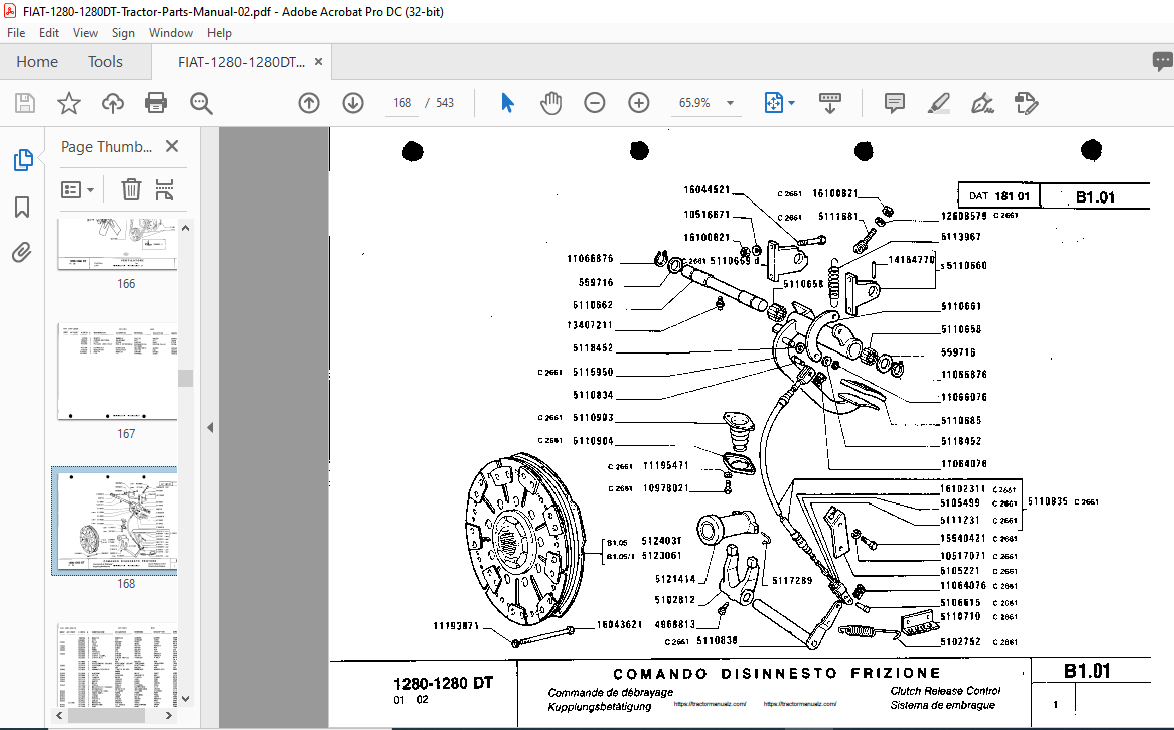Viewport: 1174px width, 730px height.
Task: Activate the Hand pan tool
Action: point(550,103)
